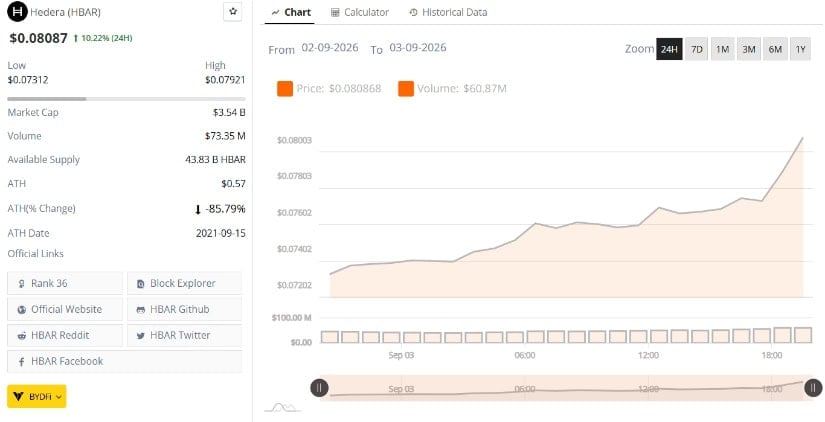
Task: Click the right range navigator handle
Action: (x=813, y=388)
